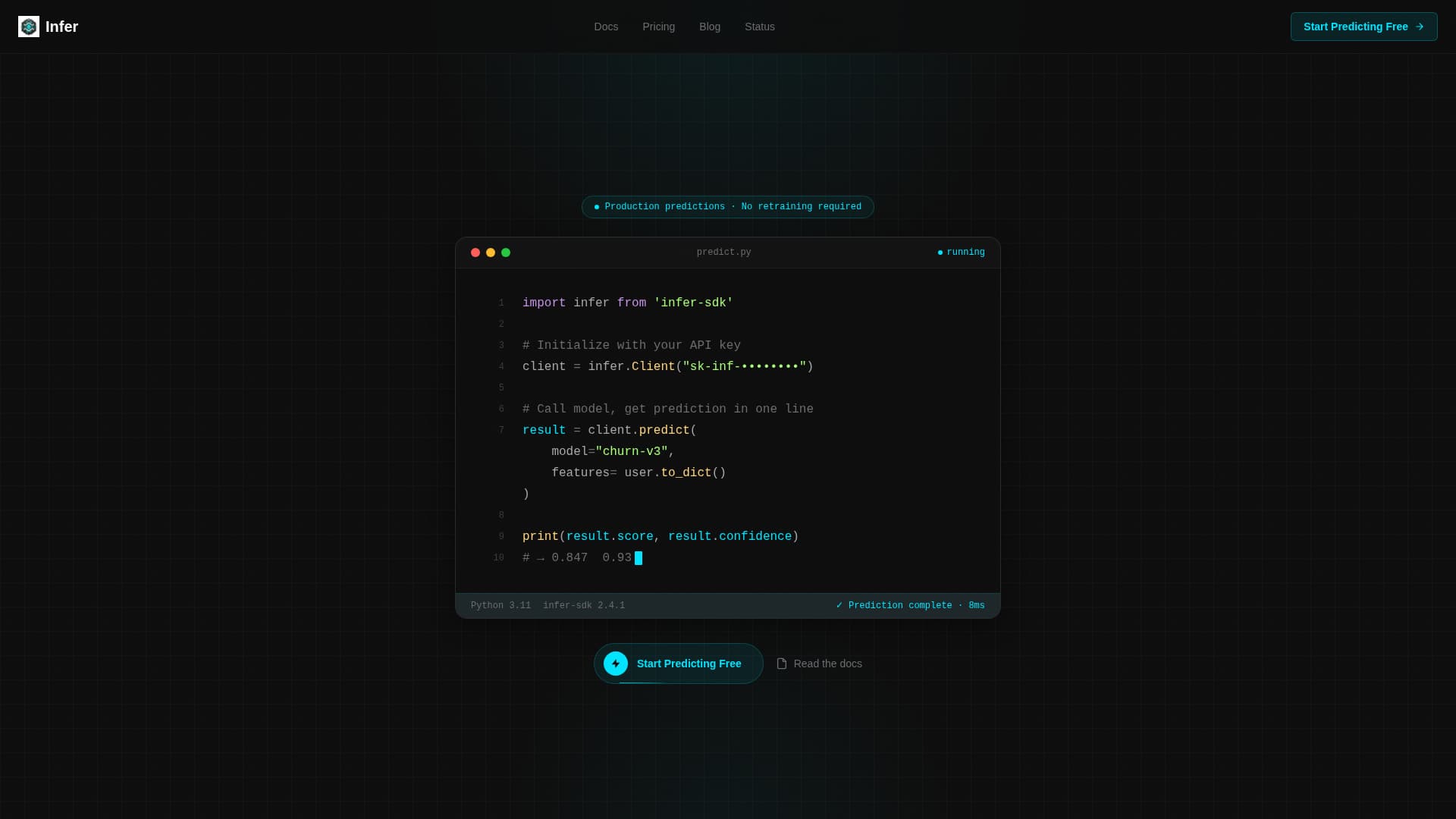Click the client.predict( code line
The height and width of the screenshot is (819, 1456).
[x=610, y=430]
